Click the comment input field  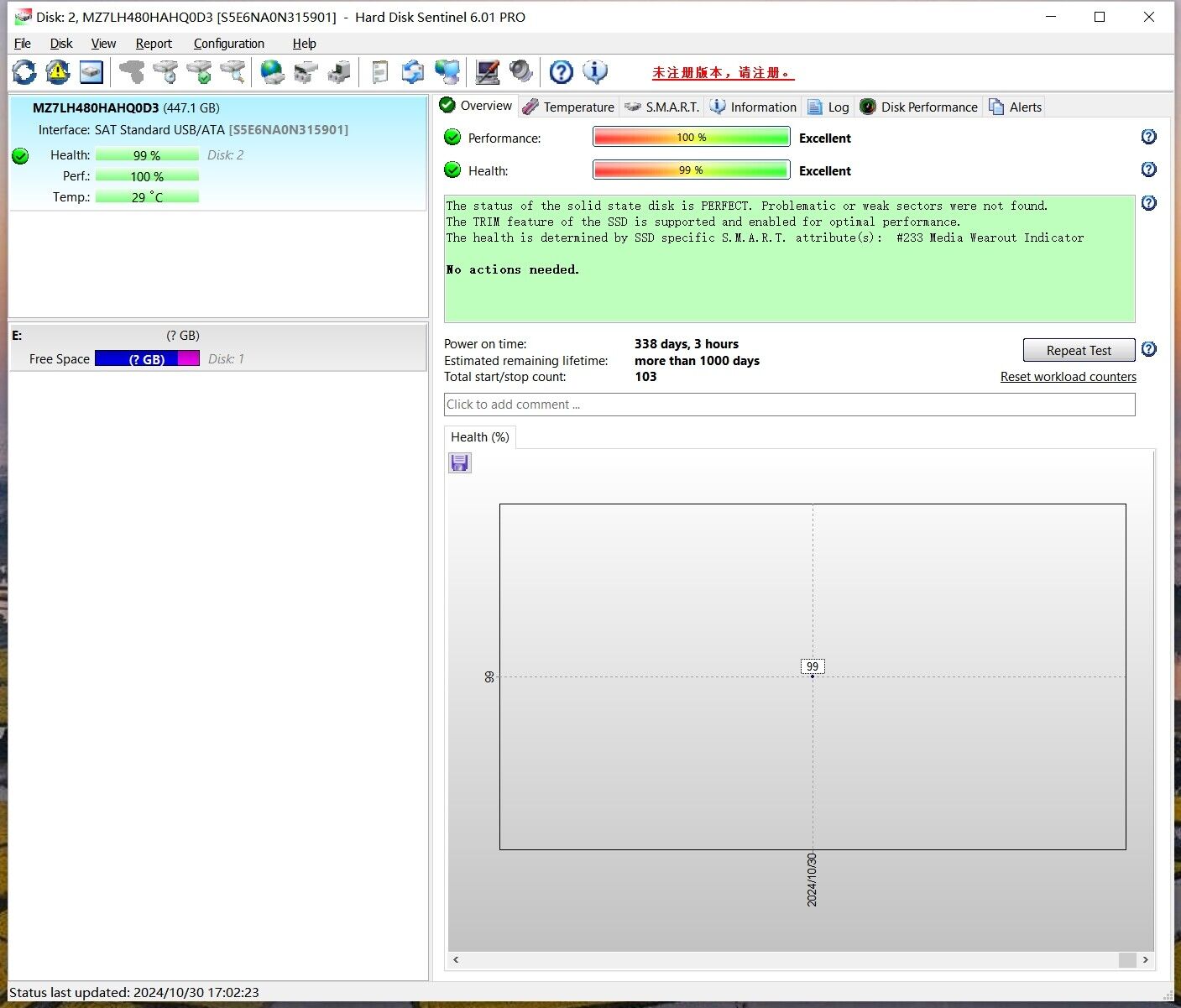(789, 405)
